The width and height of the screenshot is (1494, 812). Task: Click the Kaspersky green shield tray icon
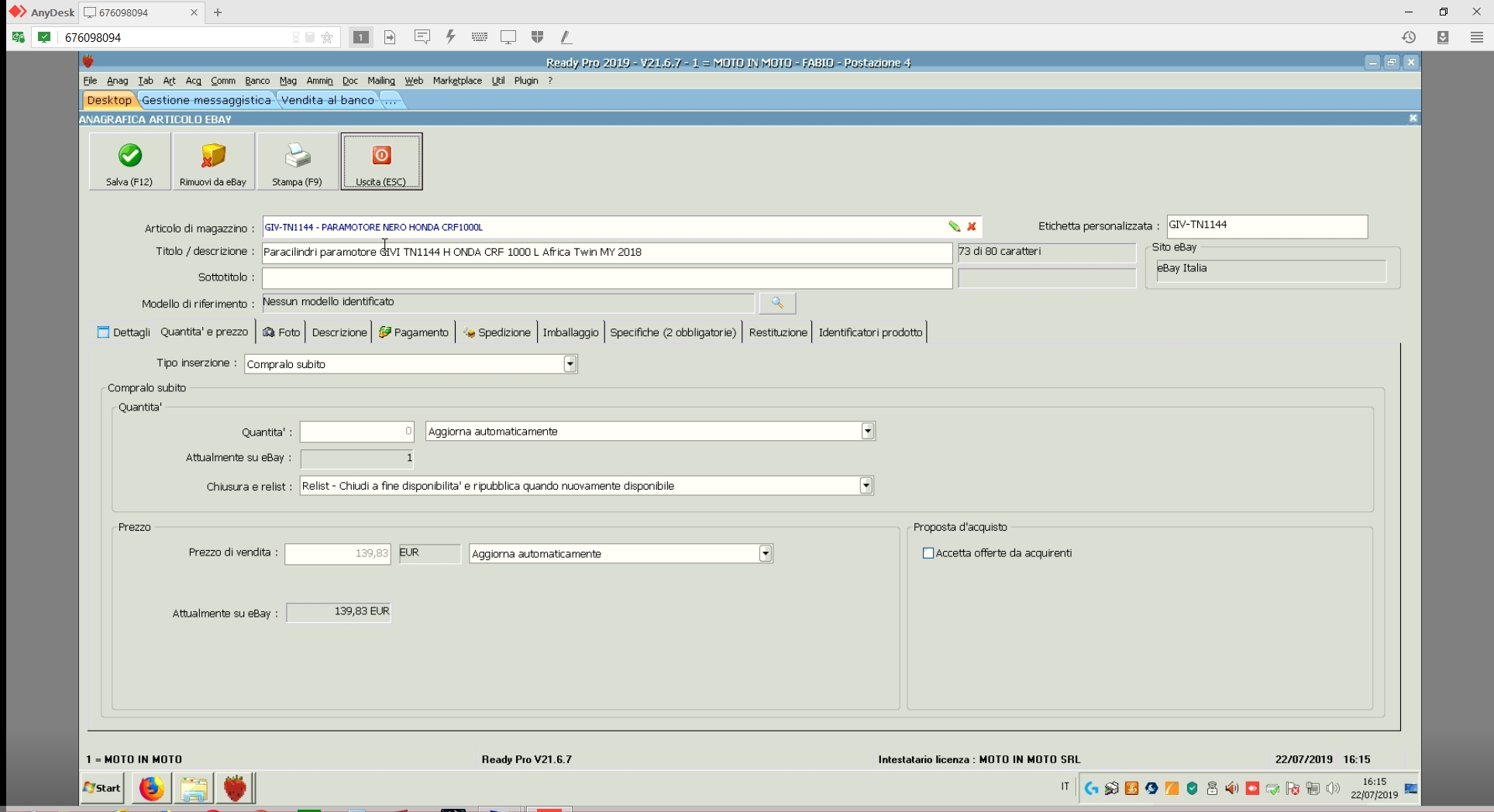click(x=1192, y=789)
